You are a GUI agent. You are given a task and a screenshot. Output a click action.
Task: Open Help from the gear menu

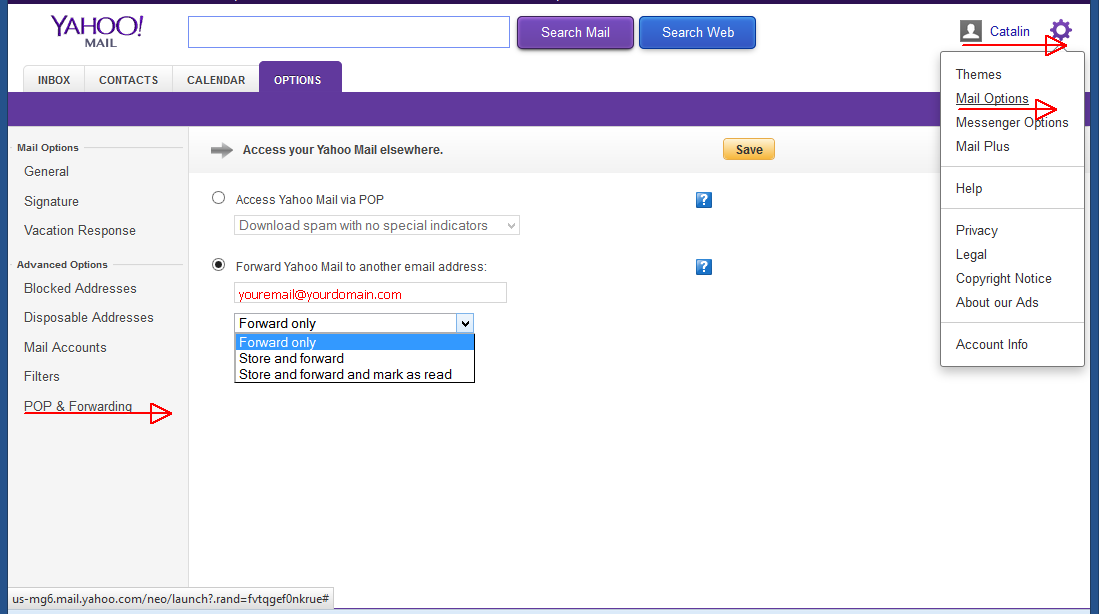click(x=969, y=189)
